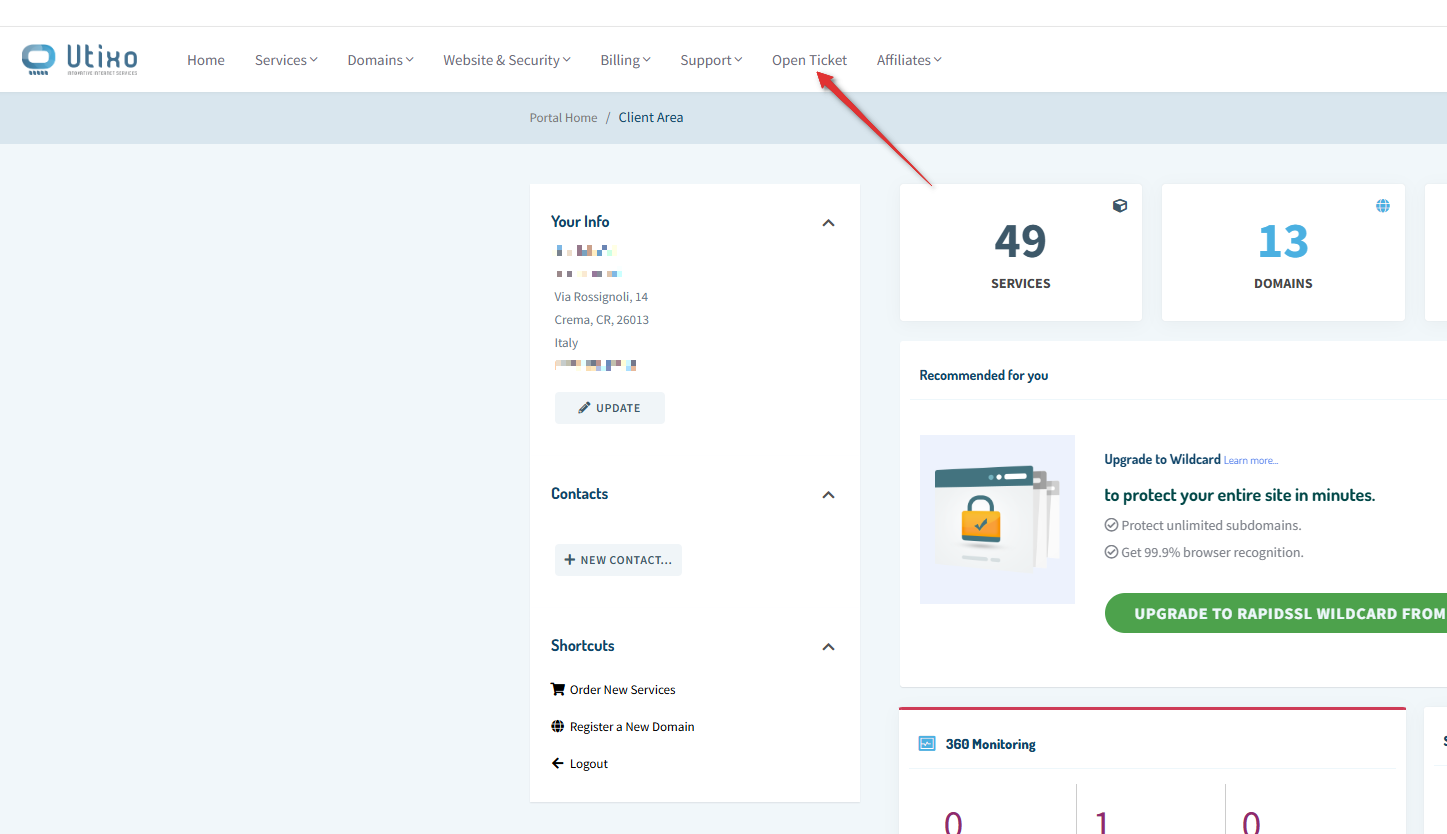1447x834 pixels.
Task: Open the Home menu item
Action: (x=206, y=60)
